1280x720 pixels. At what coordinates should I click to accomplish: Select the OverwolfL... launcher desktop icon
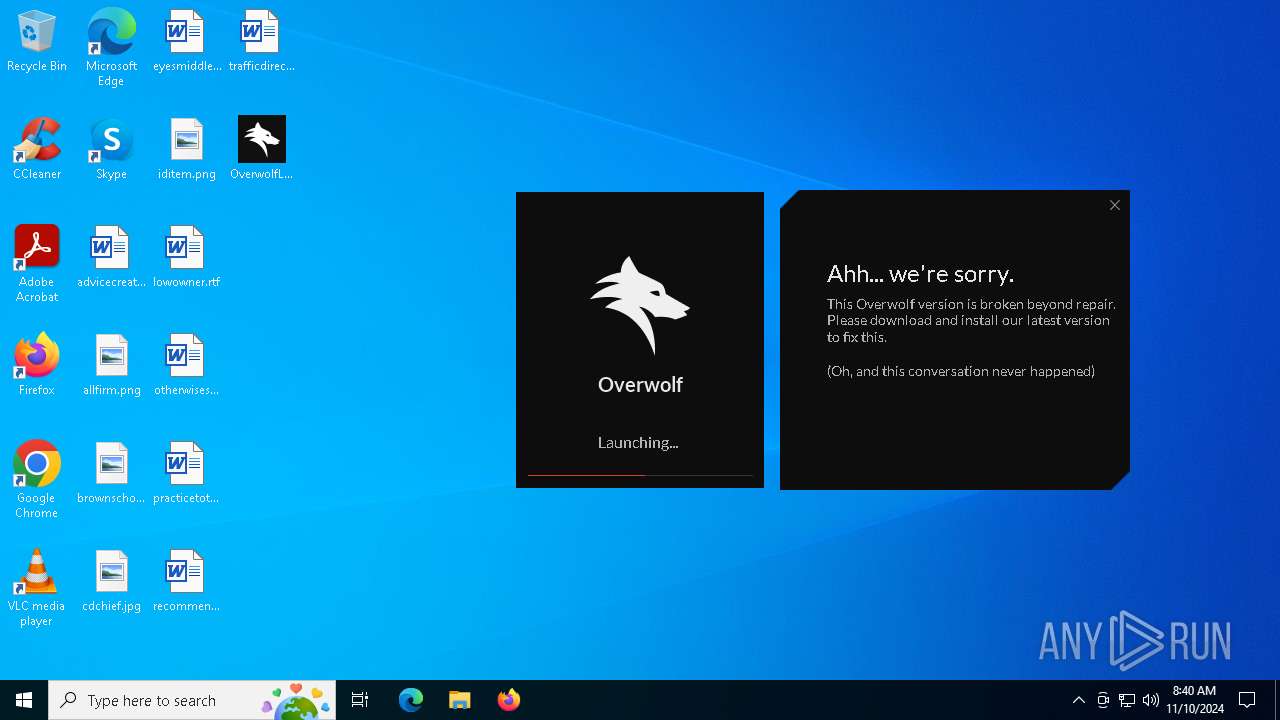point(261,150)
